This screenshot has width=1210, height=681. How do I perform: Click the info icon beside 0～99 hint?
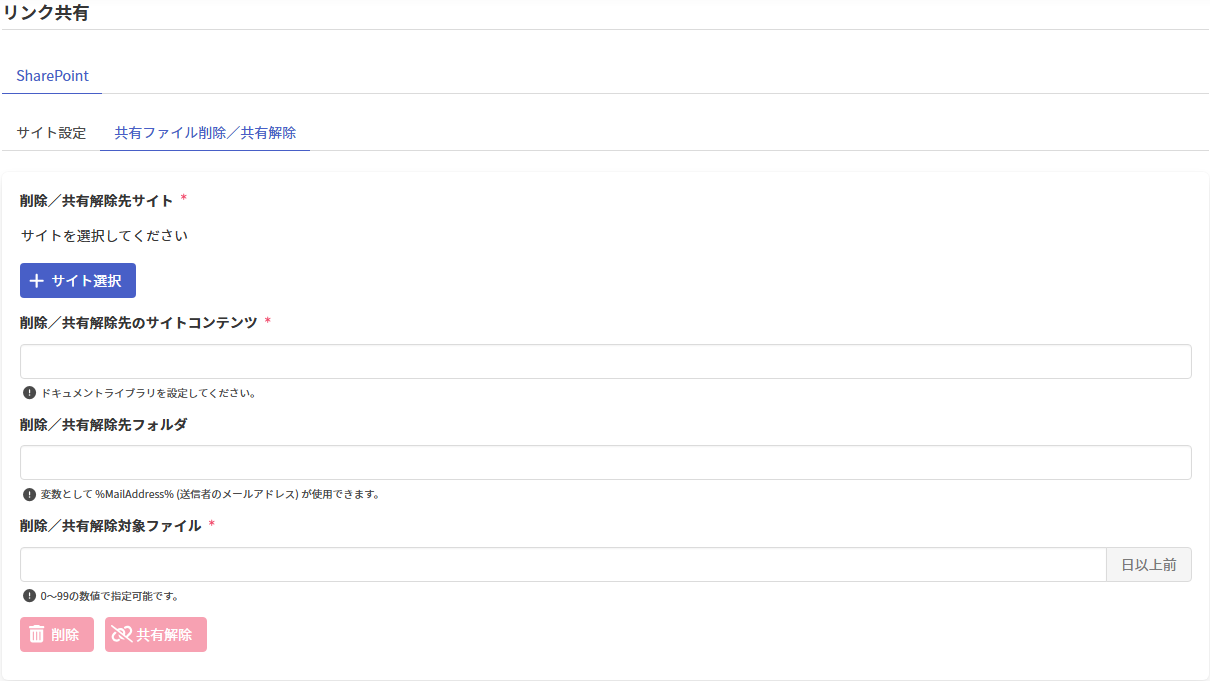29,596
